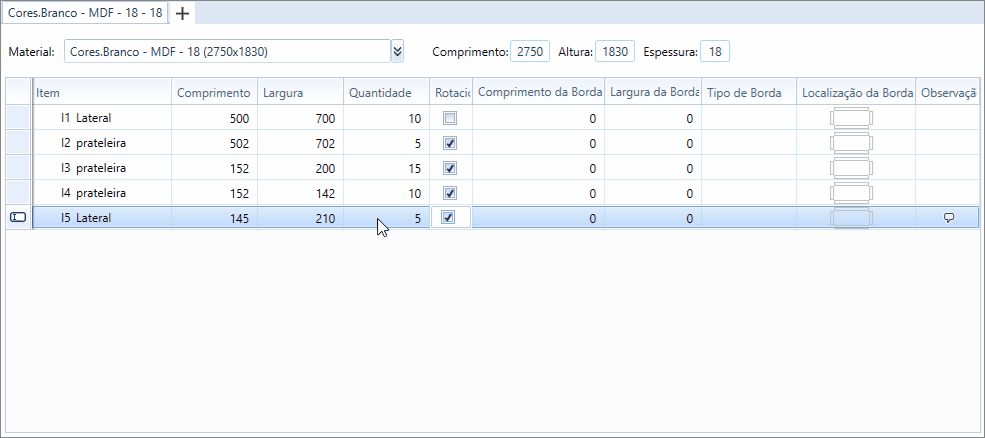Uncheck rotation for I3 prateleira
Image resolution: width=985 pixels, height=438 pixels.
[x=450, y=168]
